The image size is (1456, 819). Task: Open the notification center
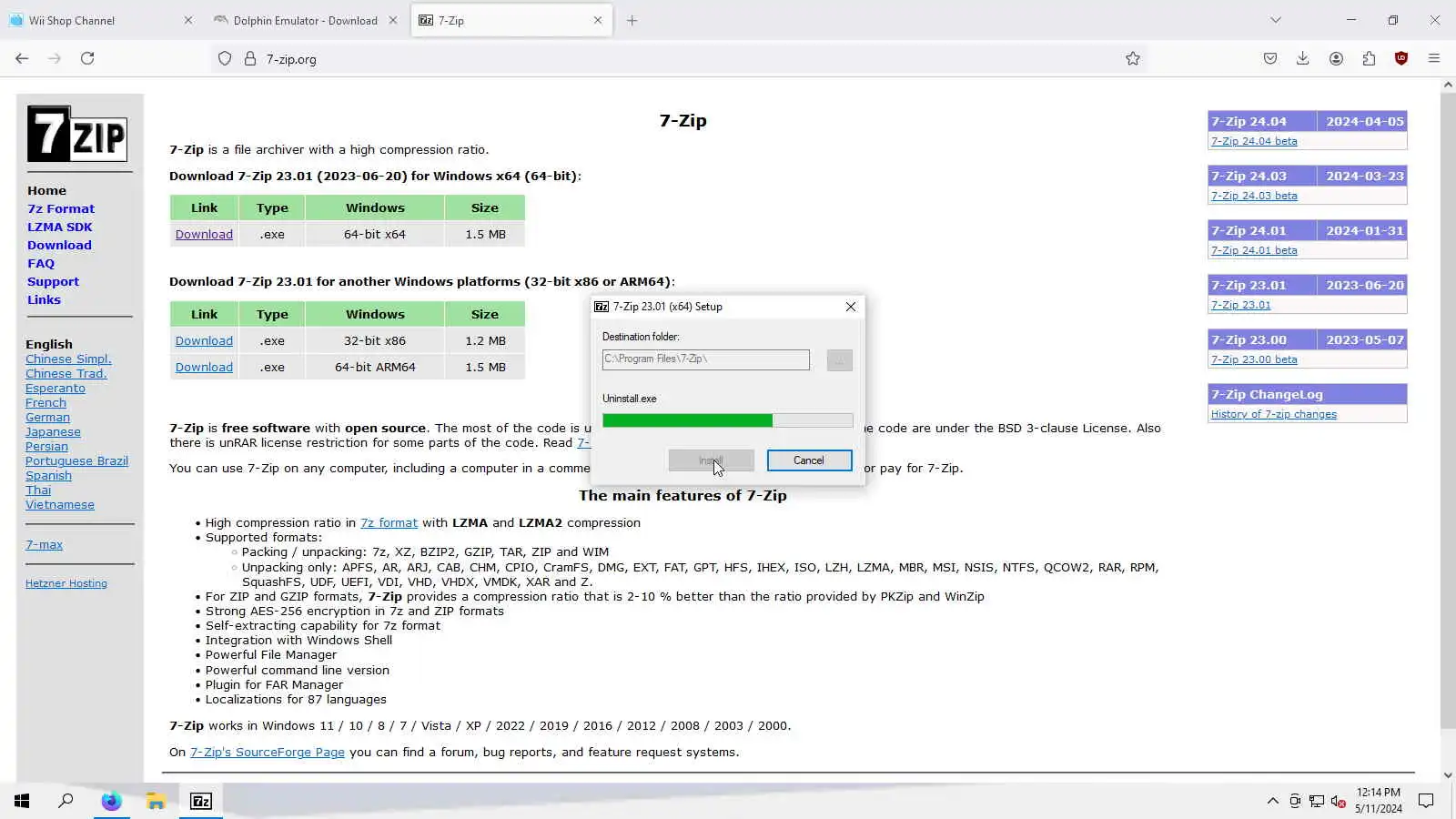point(1426,801)
